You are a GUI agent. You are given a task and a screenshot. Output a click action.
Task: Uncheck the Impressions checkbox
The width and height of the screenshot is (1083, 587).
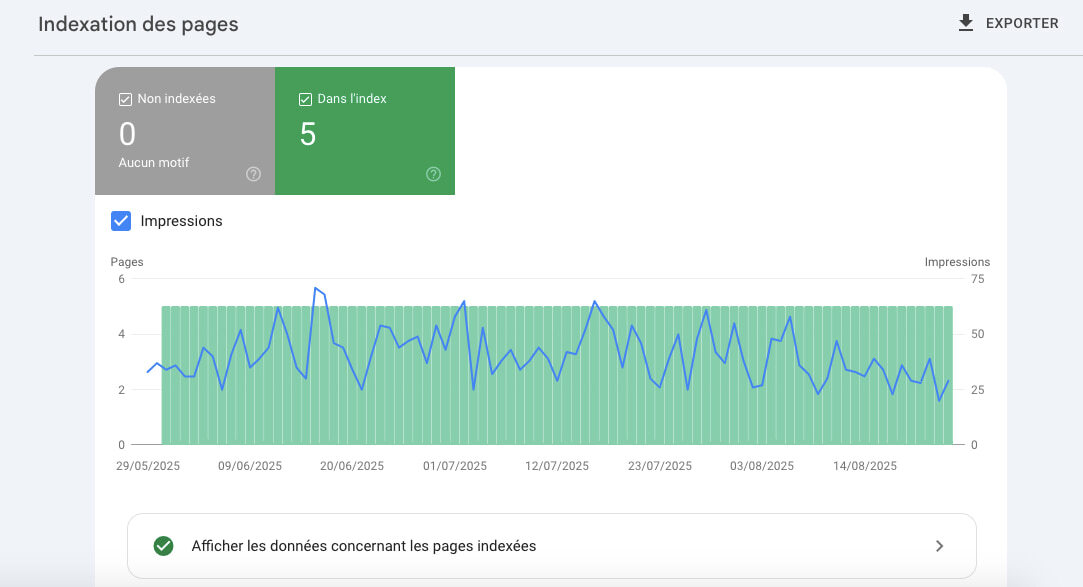[x=122, y=221]
